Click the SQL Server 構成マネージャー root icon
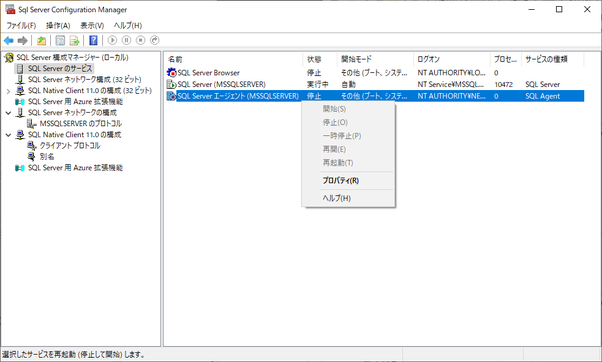This screenshot has height=362, width=602. click(x=9, y=58)
